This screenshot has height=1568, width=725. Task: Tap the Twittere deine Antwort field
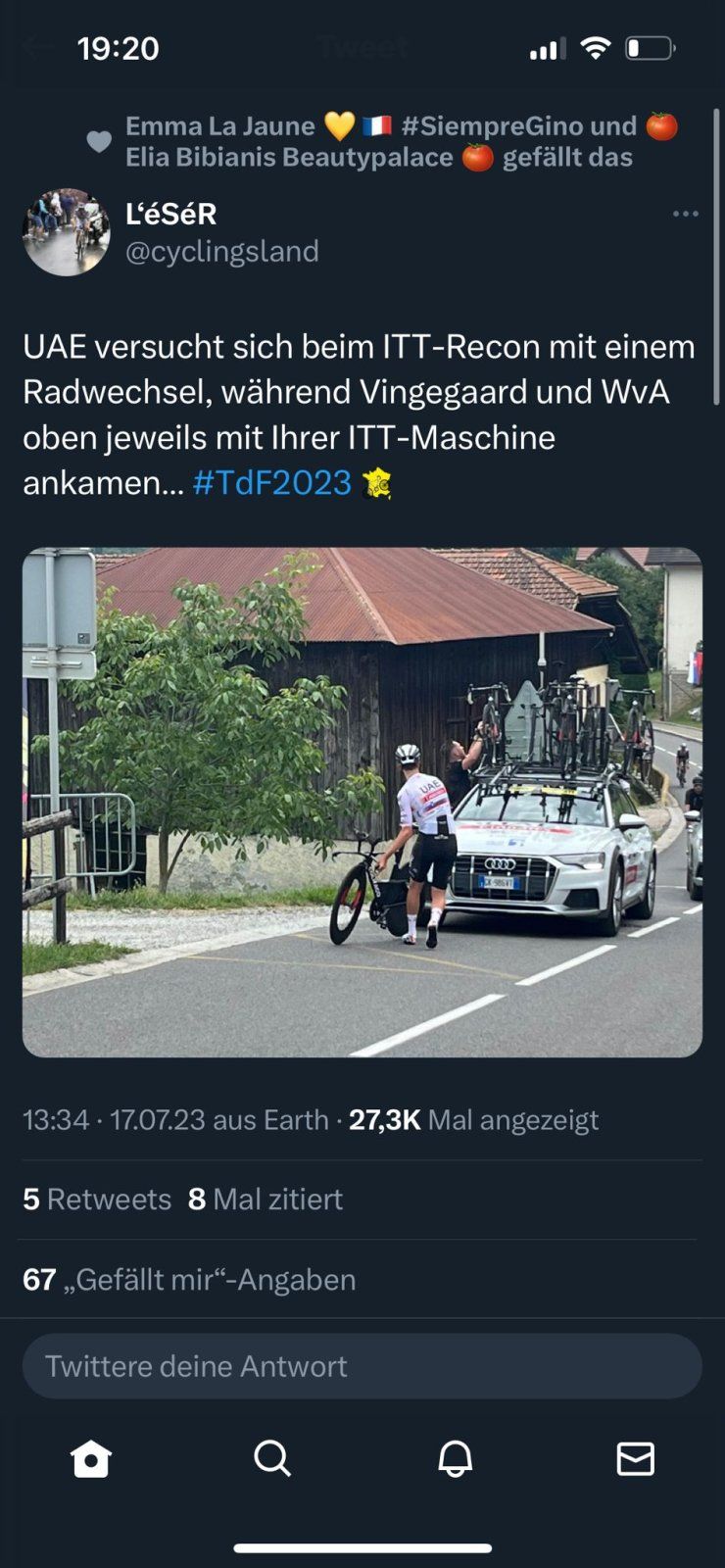pyautogui.click(x=362, y=1366)
